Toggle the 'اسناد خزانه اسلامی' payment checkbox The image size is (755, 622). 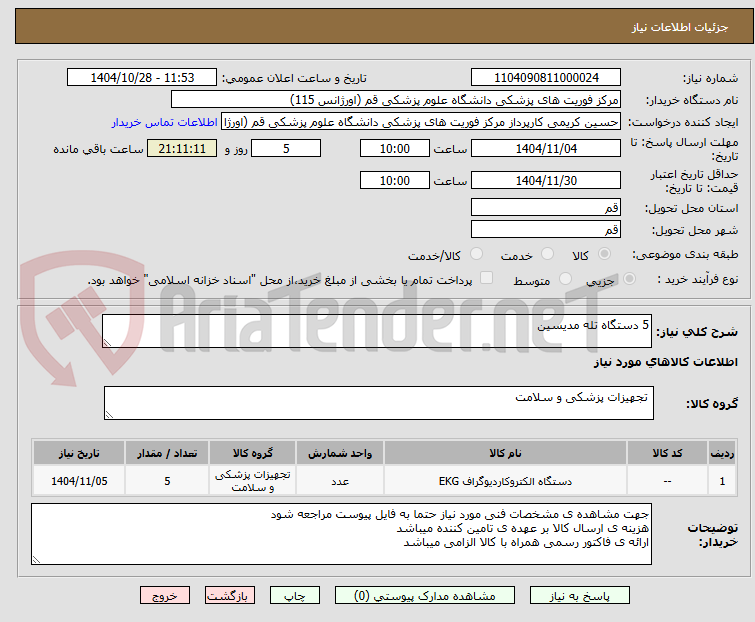pos(487,278)
